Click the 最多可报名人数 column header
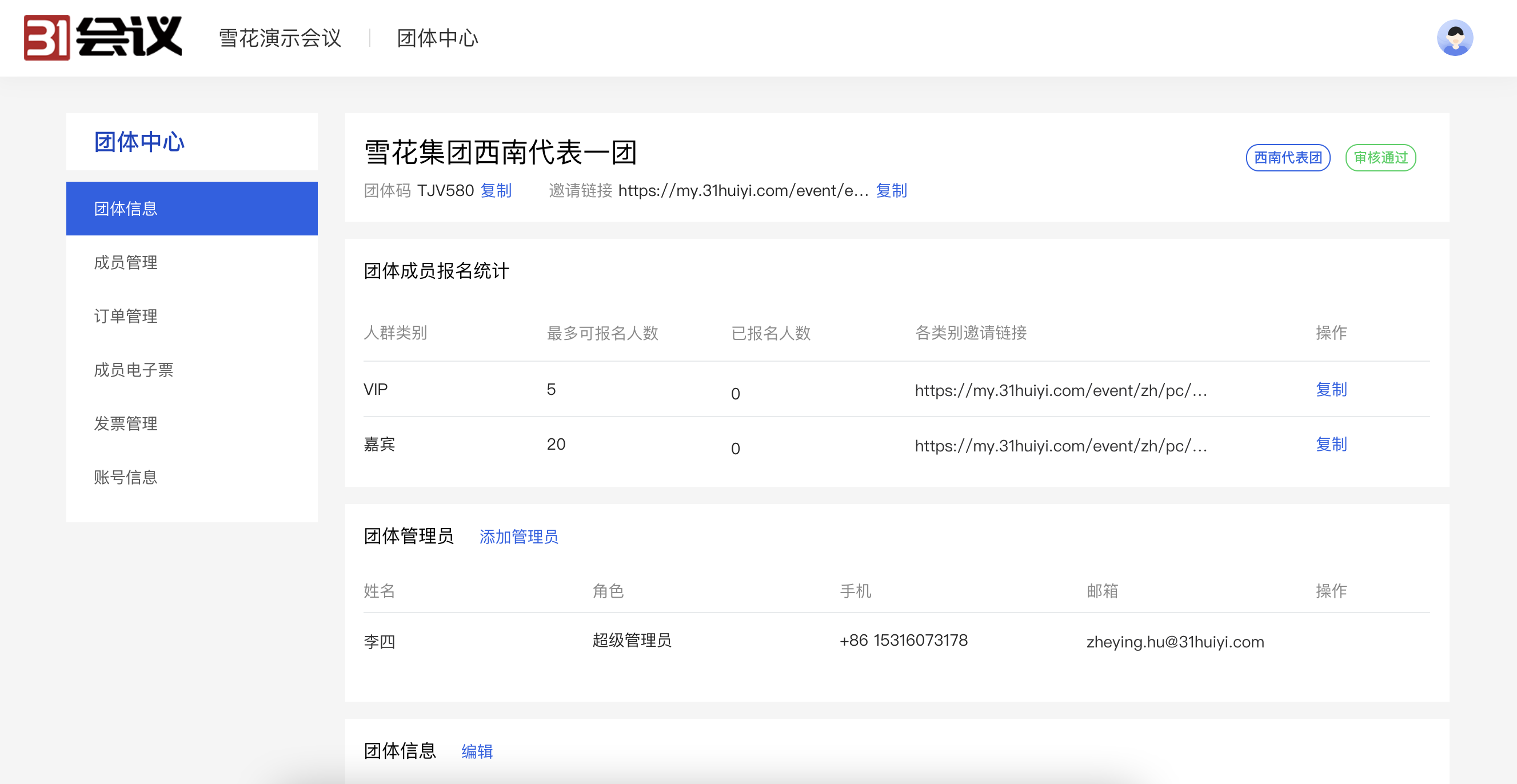Screen dimensions: 1517x784 (x=602, y=333)
